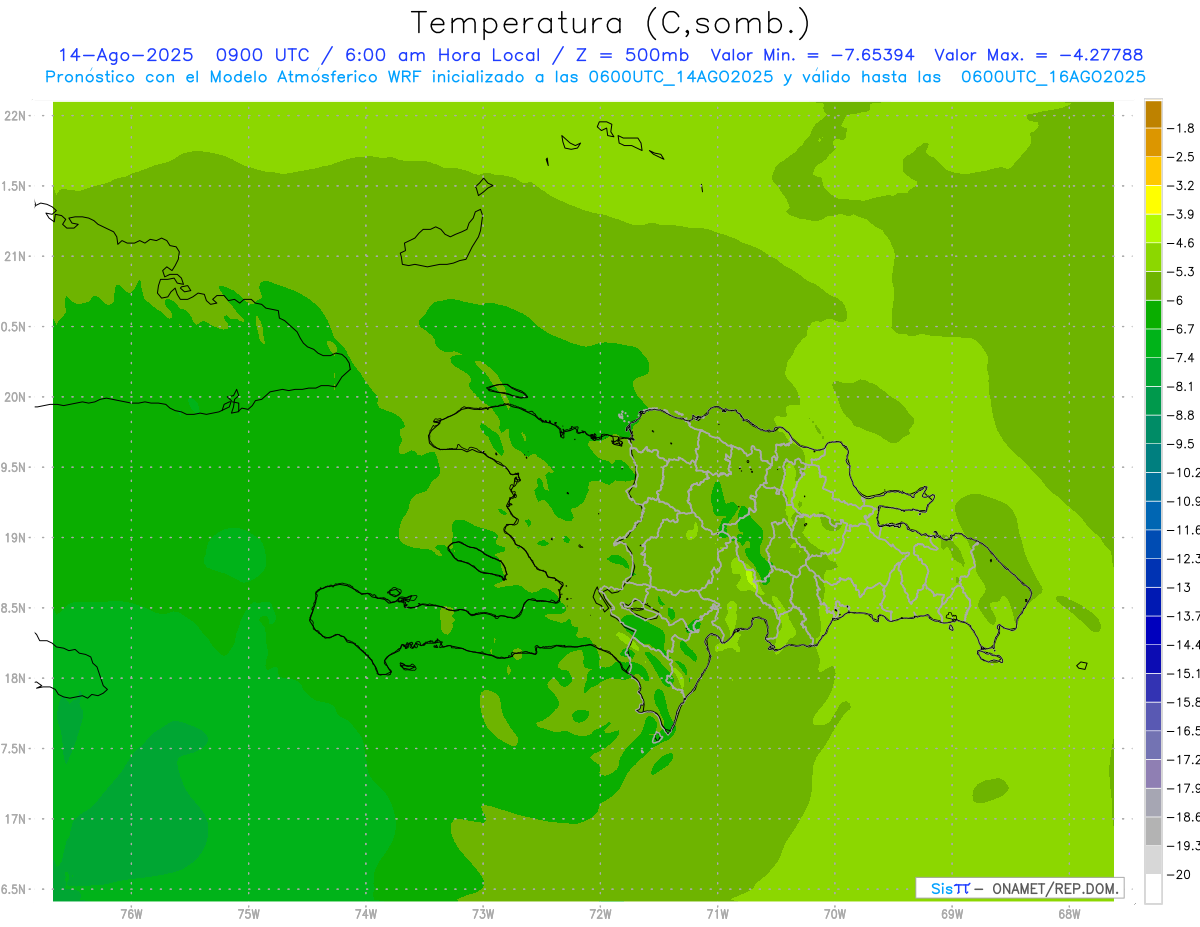Click the orange swatch between -1.8 and -2.5
This screenshot has height=927, width=1200.
point(1153,142)
